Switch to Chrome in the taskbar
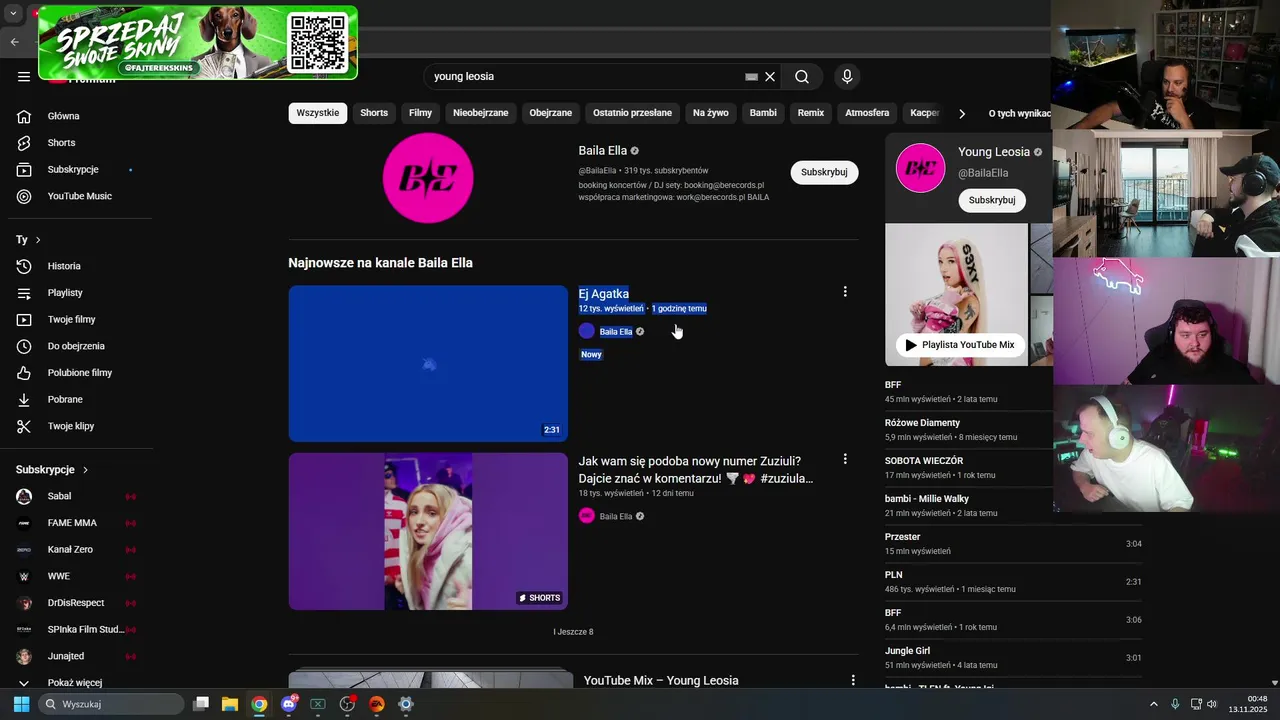The width and height of the screenshot is (1280, 720). click(259, 704)
